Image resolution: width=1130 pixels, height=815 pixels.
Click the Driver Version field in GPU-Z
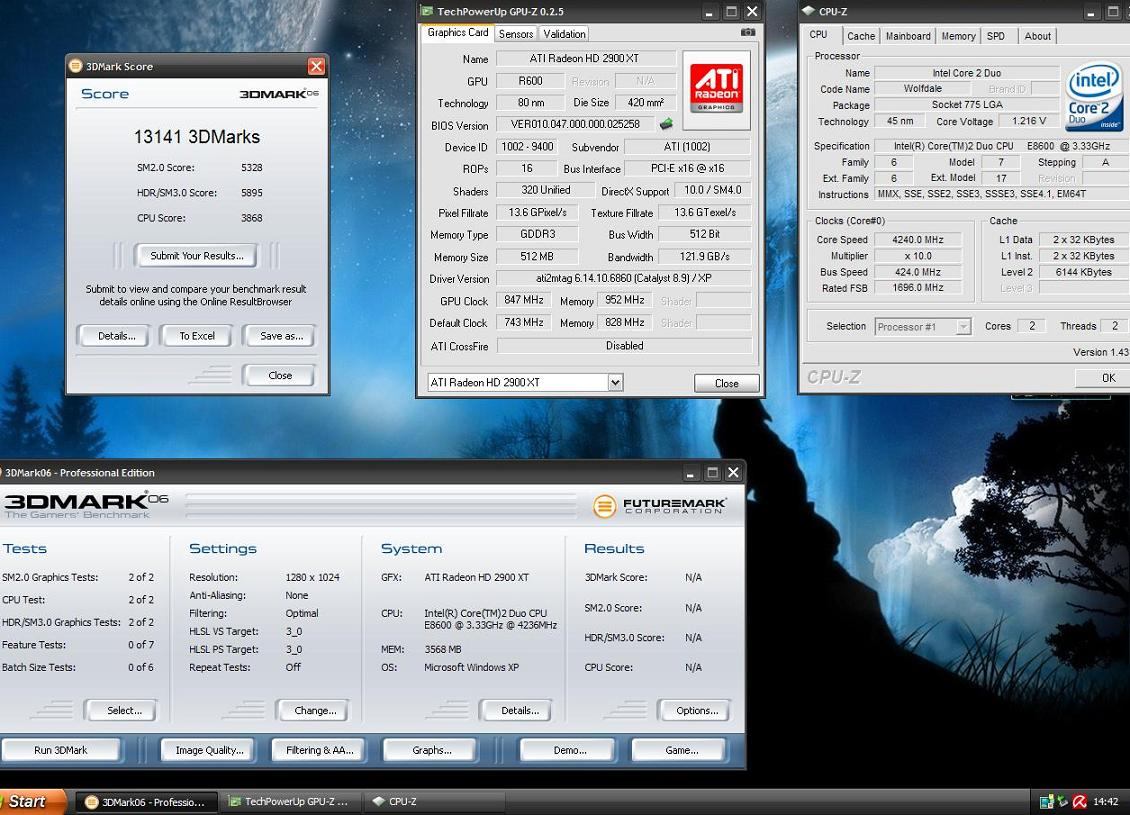[623, 278]
